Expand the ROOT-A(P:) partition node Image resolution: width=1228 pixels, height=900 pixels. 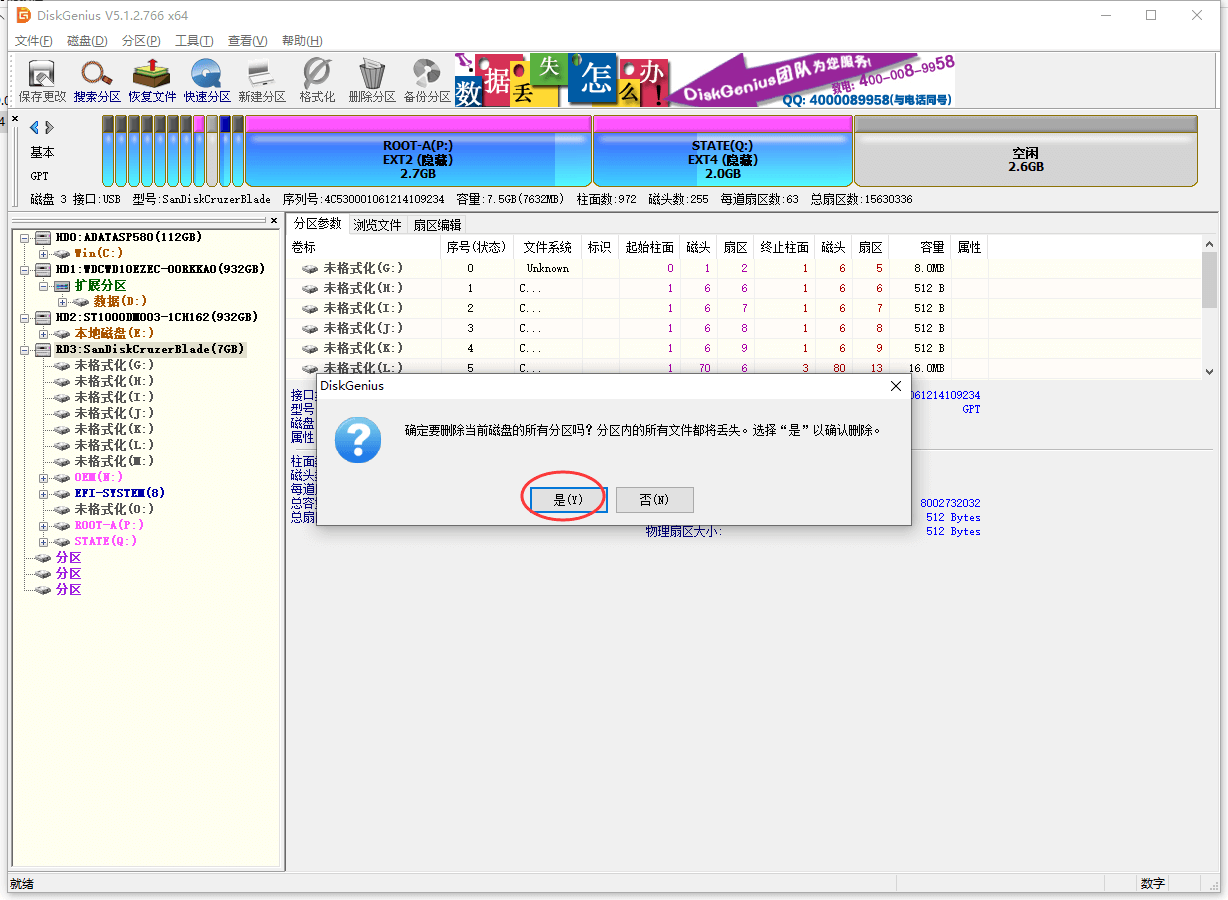pos(44,526)
